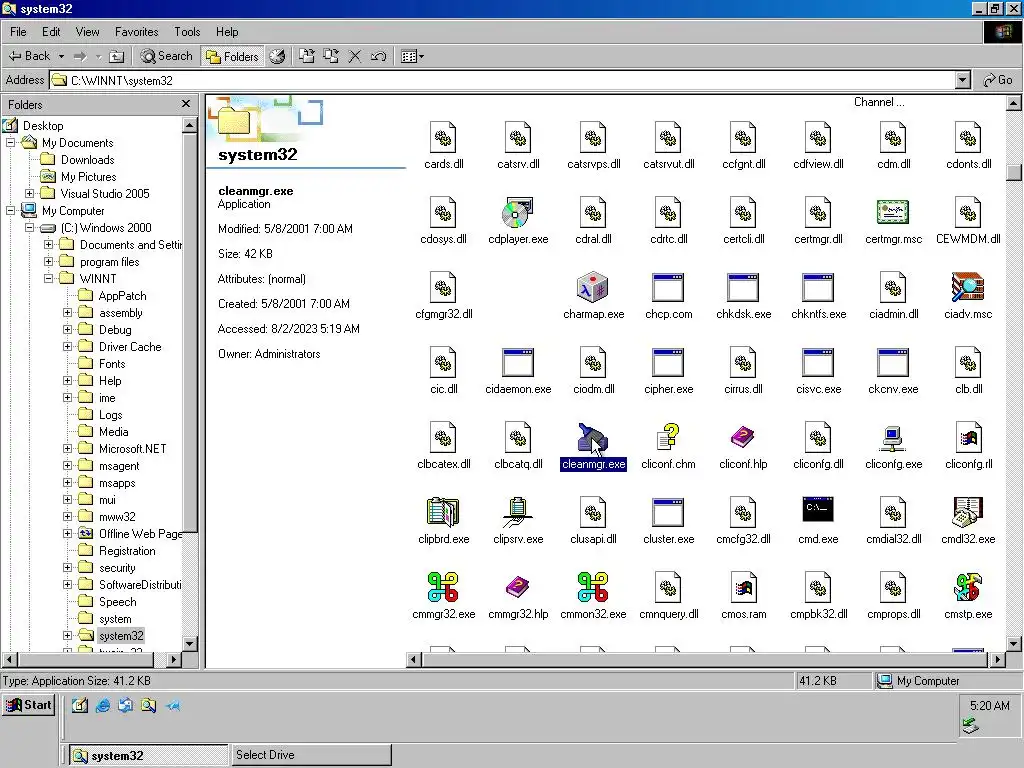Click the address input field

click(503, 80)
